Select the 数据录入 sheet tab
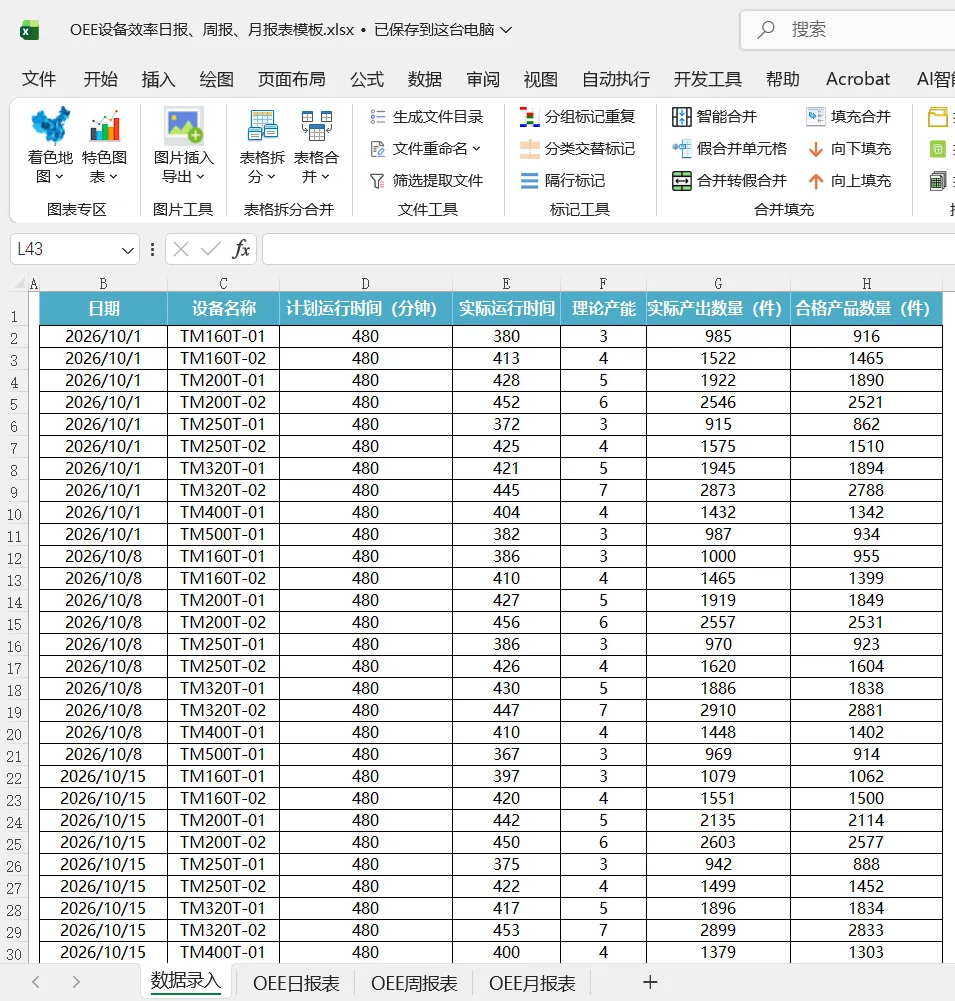Screen dimensions: 955x1001 (x=186, y=981)
